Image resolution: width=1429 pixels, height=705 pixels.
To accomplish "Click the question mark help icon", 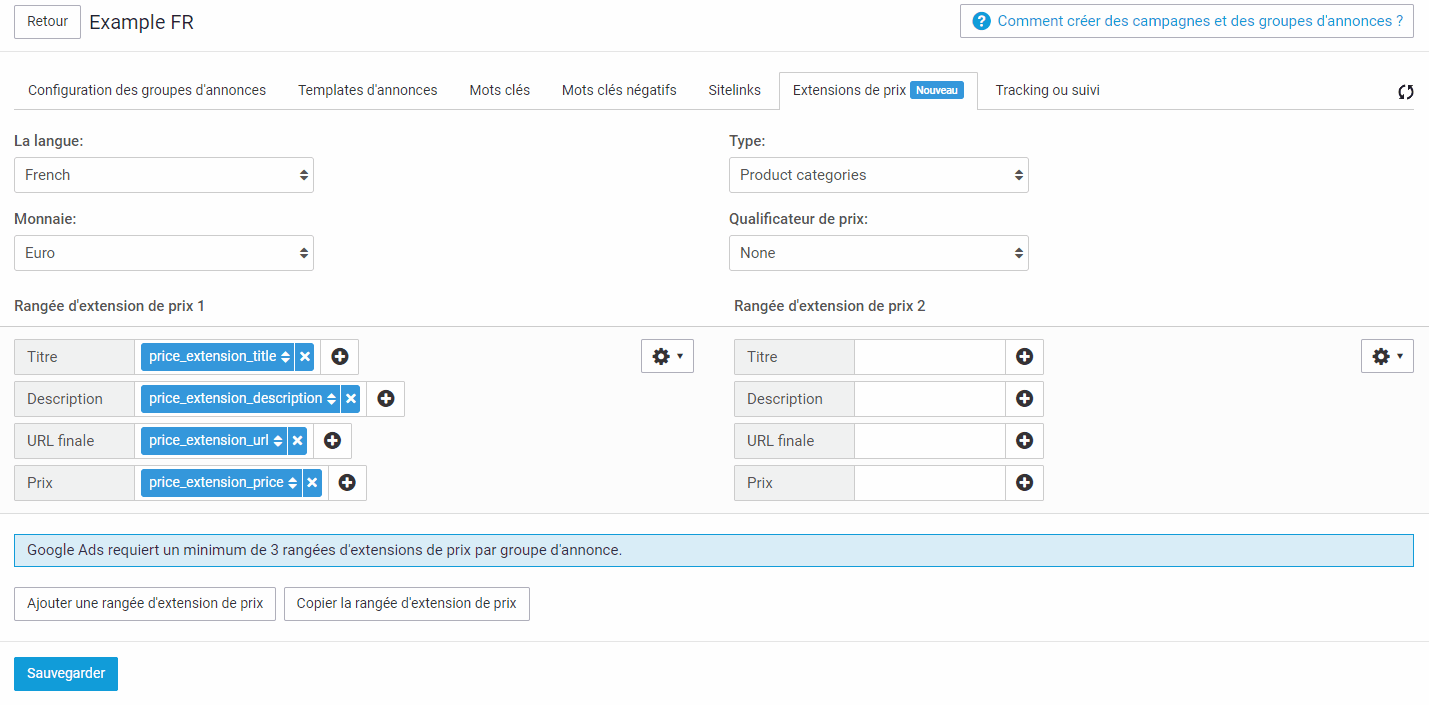I will click(981, 21).
